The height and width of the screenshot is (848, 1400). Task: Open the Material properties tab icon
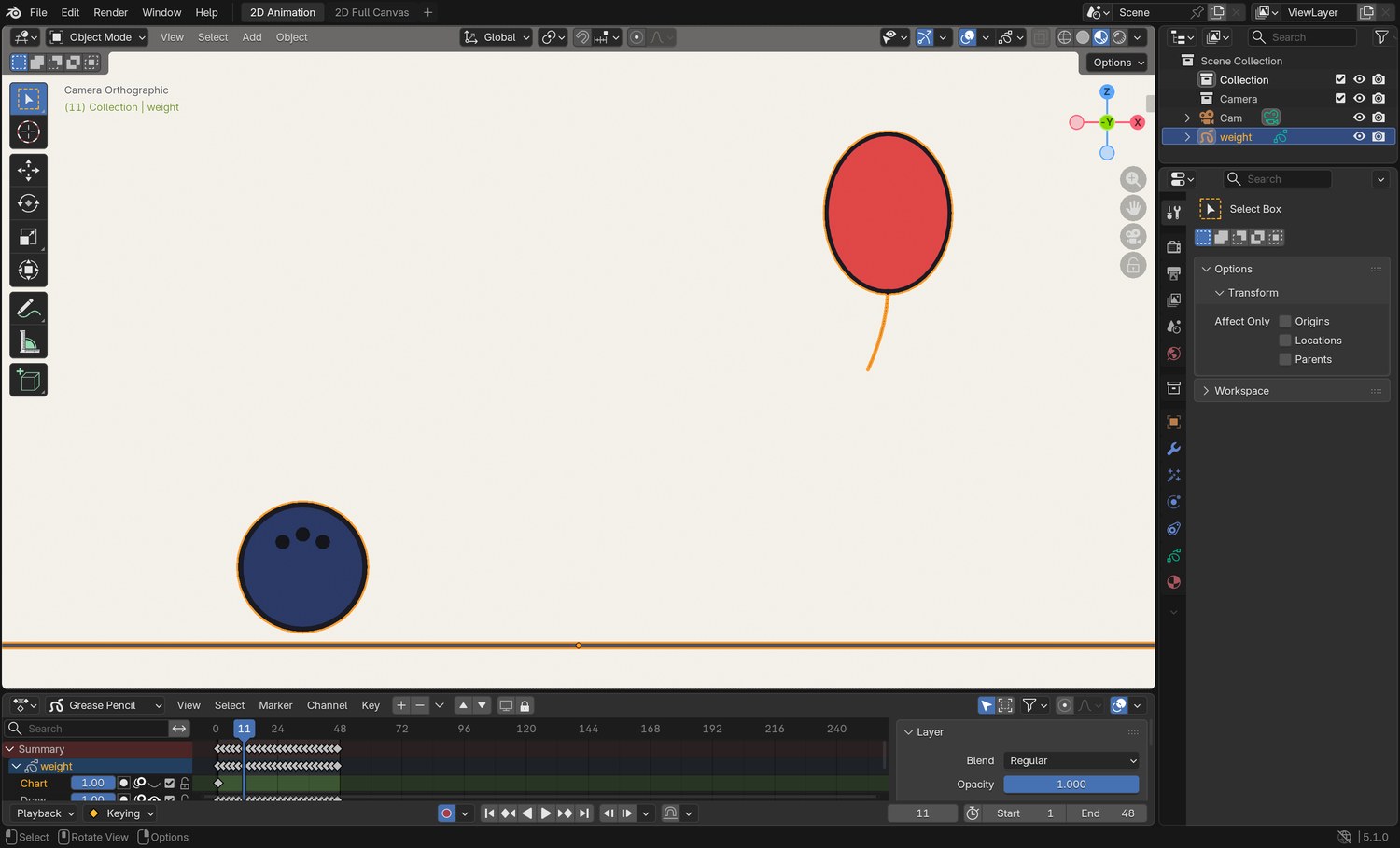coord(1174,582)
